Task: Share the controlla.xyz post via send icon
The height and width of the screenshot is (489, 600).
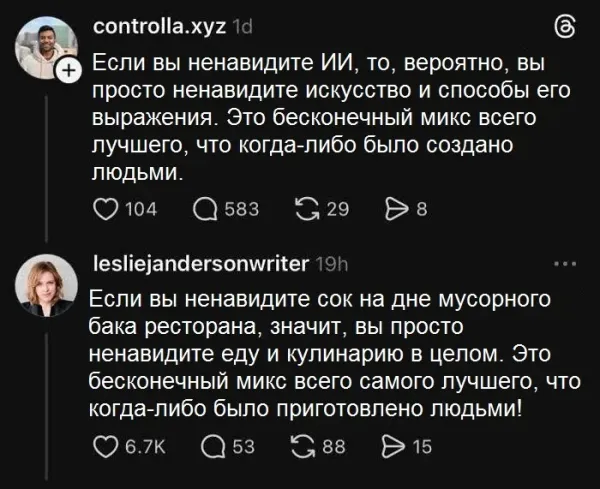Action: (x=397, y=209)
